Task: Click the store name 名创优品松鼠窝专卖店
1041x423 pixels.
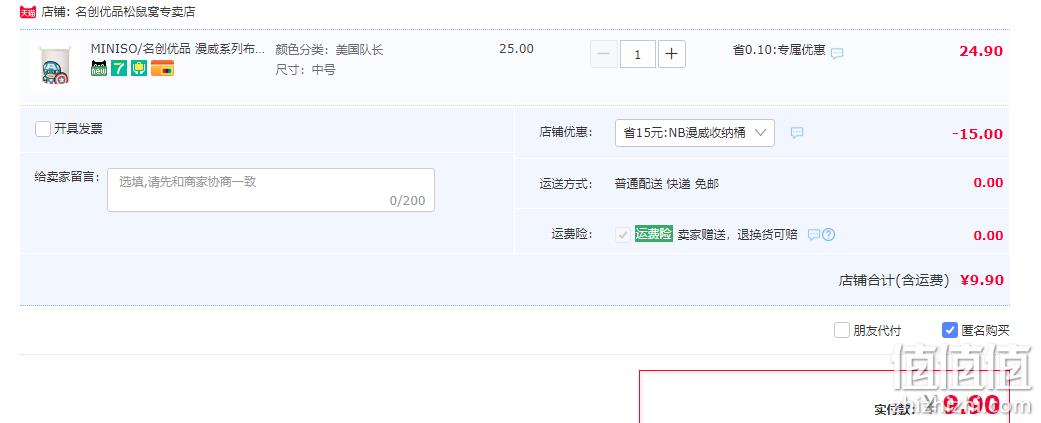Action: [135, 12]
